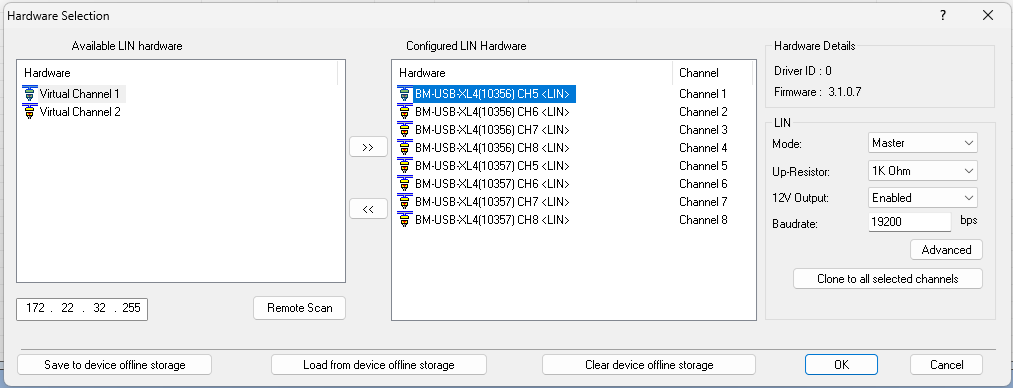This screenshot has width=1013, height=388.
Task: Click the Channel 2 cell
Action: pyautogui.click(x=703, y=112)
